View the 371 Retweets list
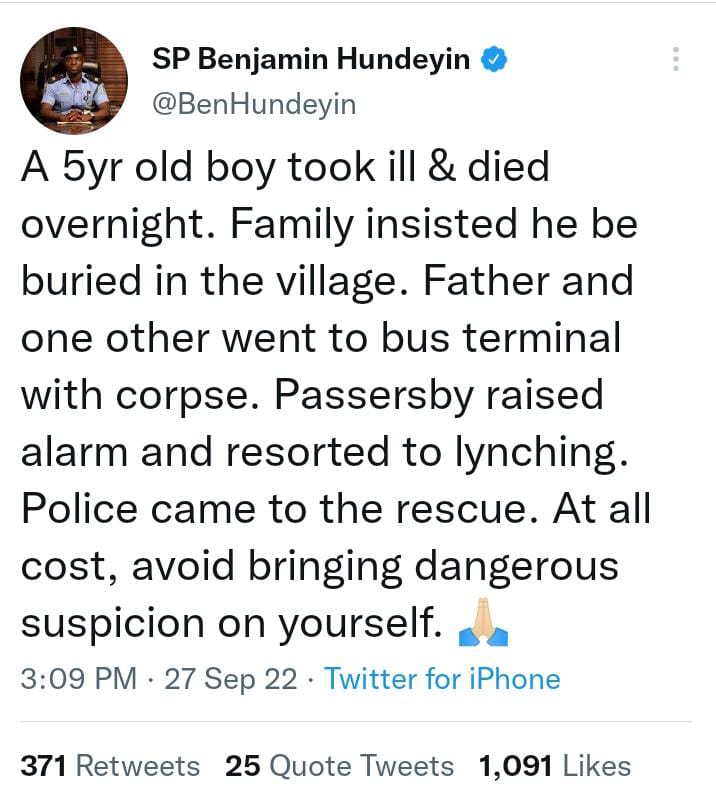This screenshot has height=797, width=716. pos(111,766)
